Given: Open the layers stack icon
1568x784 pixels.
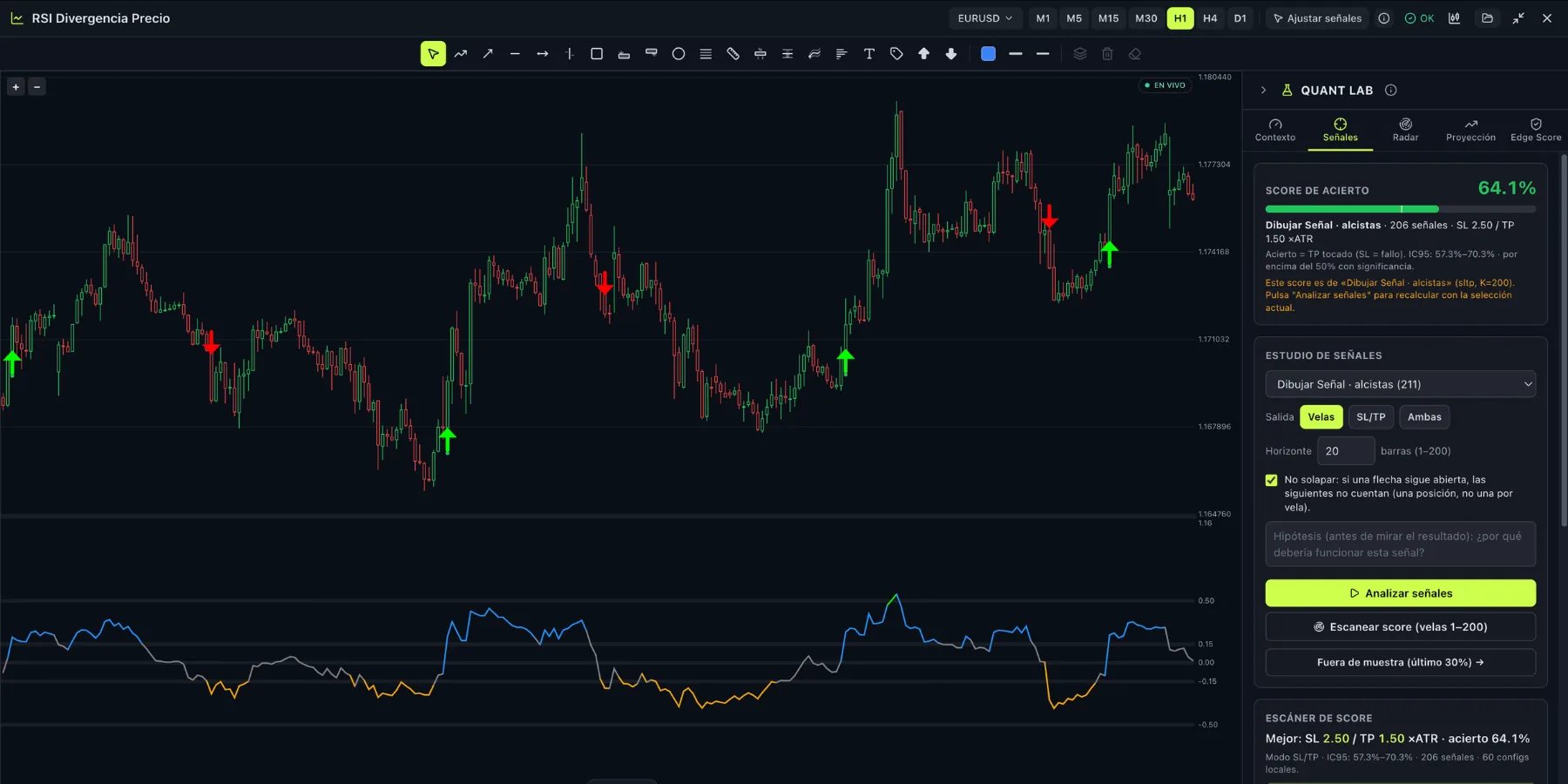Looking at the screenshot, I should pos(1080,54).
